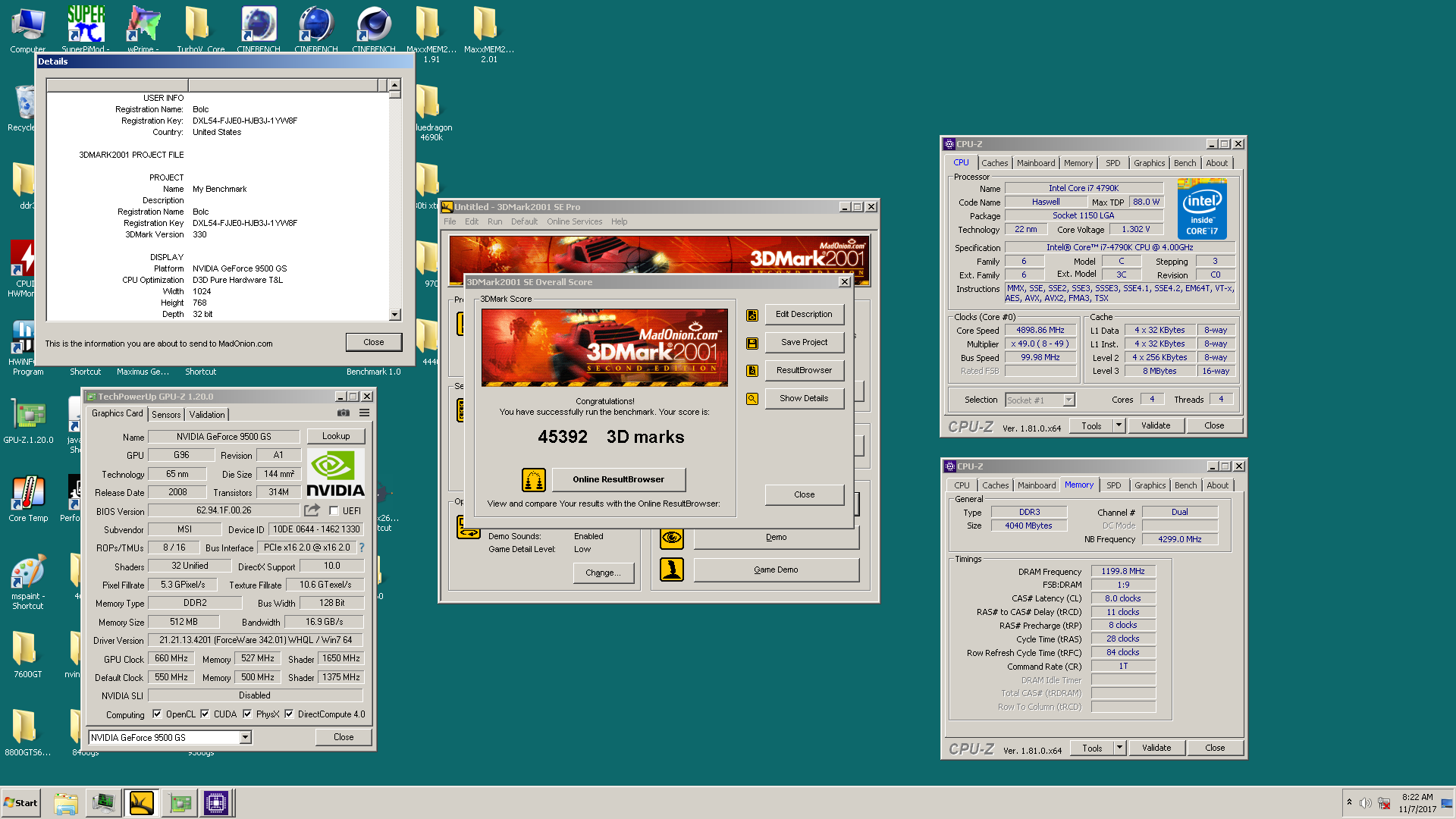This screenshot has width=1456, height=819.
Task: Click Details window scrollbar down arrow
Action: (x=394, y=315)
